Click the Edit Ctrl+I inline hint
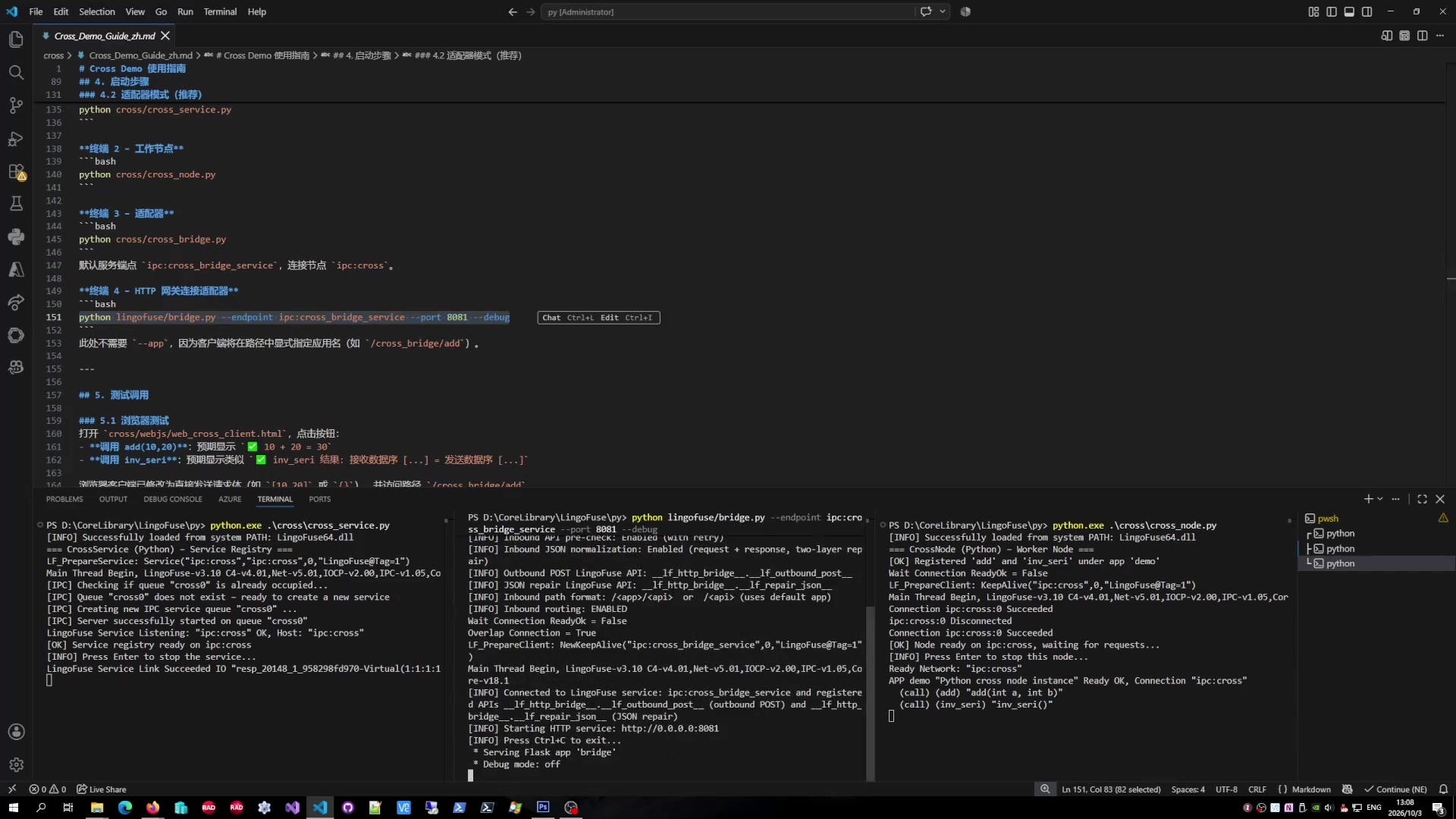1456x819 pixels. click(x=626, y=318)
